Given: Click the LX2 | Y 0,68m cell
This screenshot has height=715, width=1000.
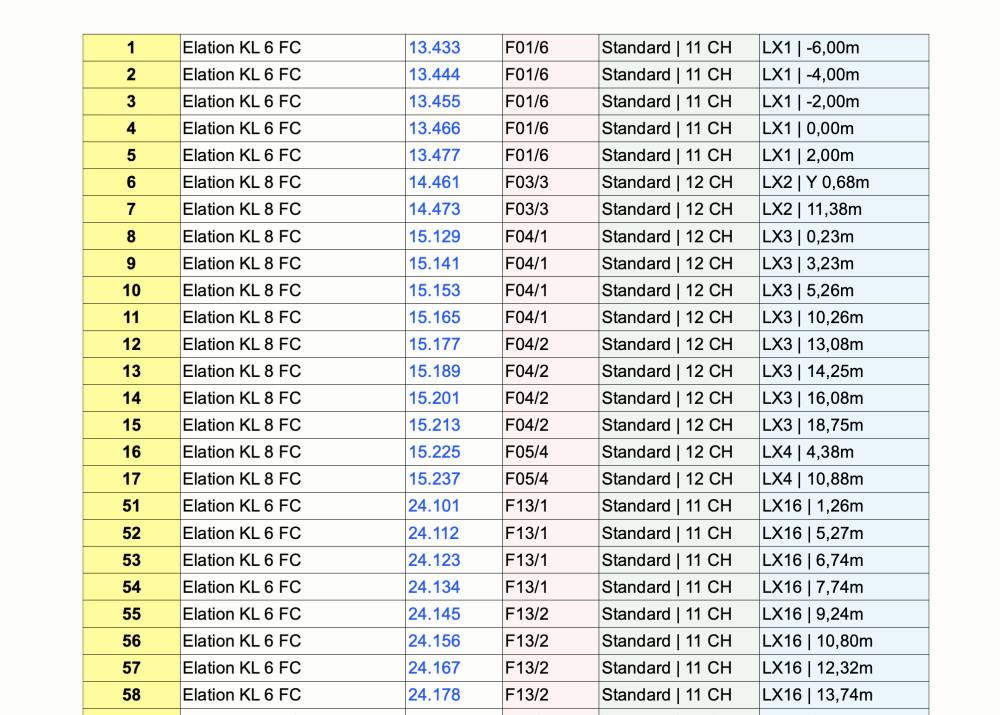Looking at the screenshot, I should coord(815,183).
